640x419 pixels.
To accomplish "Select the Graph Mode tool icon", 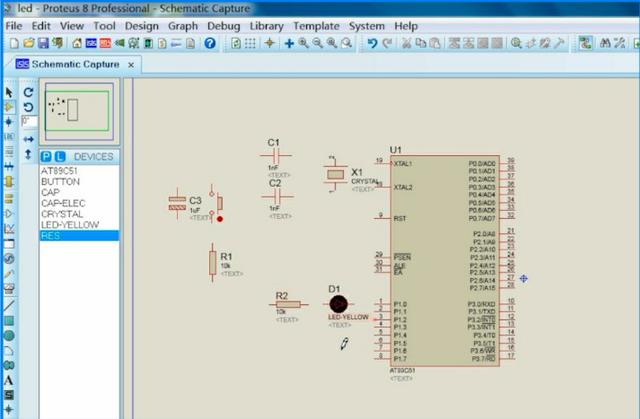I will coord(9,228).
